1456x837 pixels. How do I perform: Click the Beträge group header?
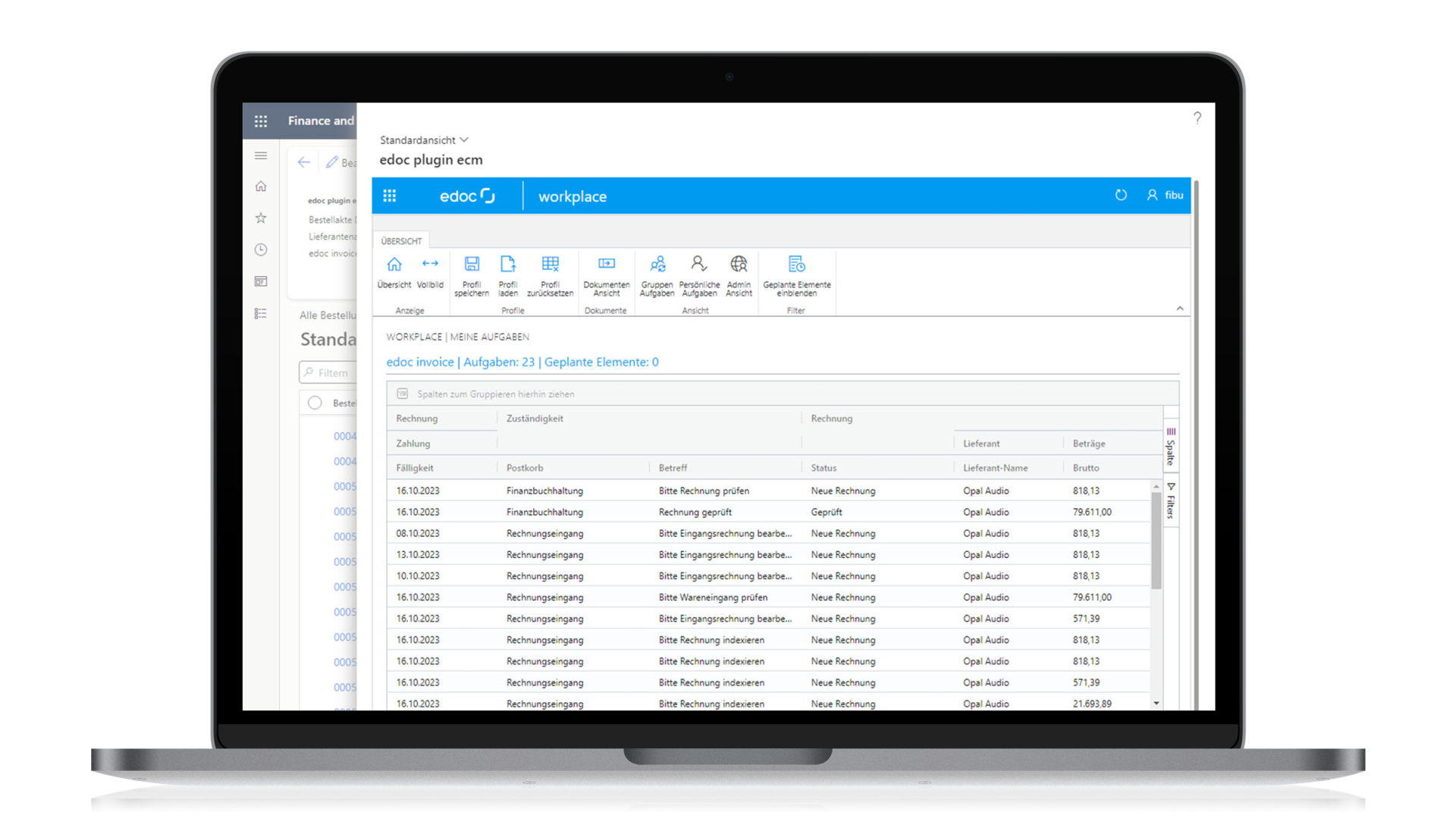point(1089,444)
